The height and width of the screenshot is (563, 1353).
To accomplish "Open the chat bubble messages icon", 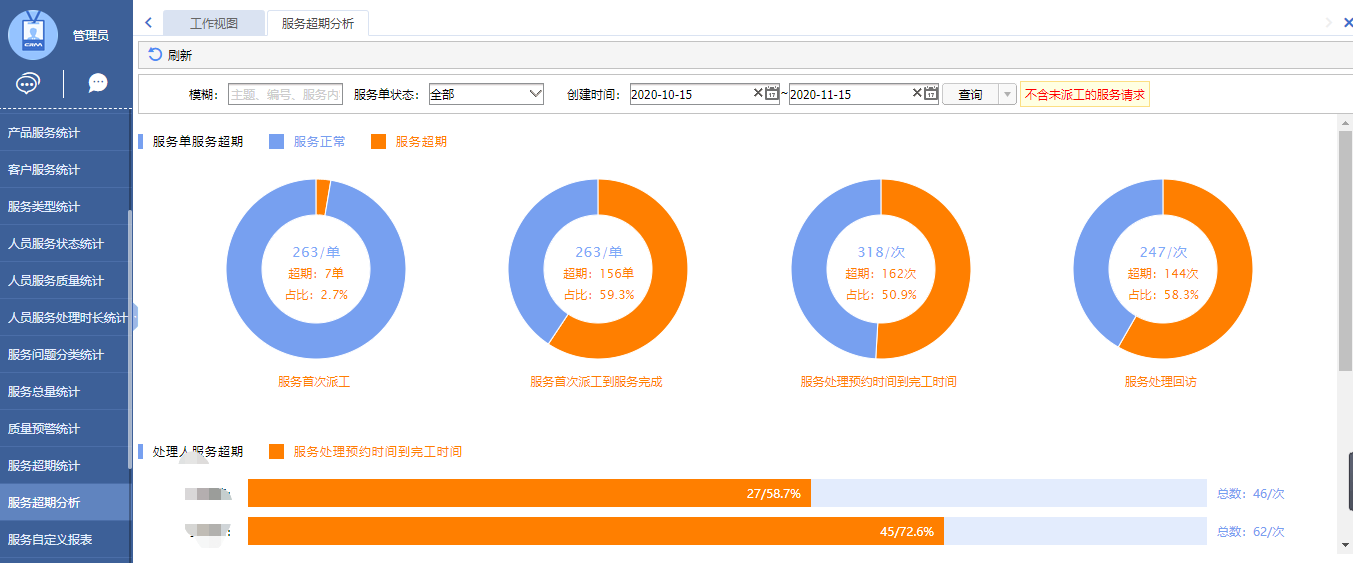I will (98, 83).
